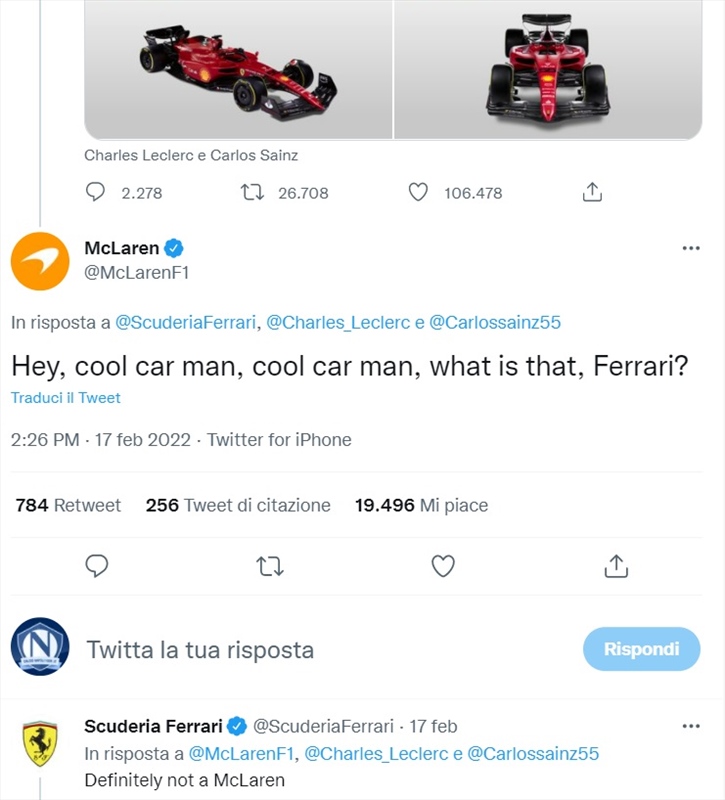Like the McLaren tweet with the heart icon
Image resolution: width=725 pixels, height=800 pixels.
point(443,566)
